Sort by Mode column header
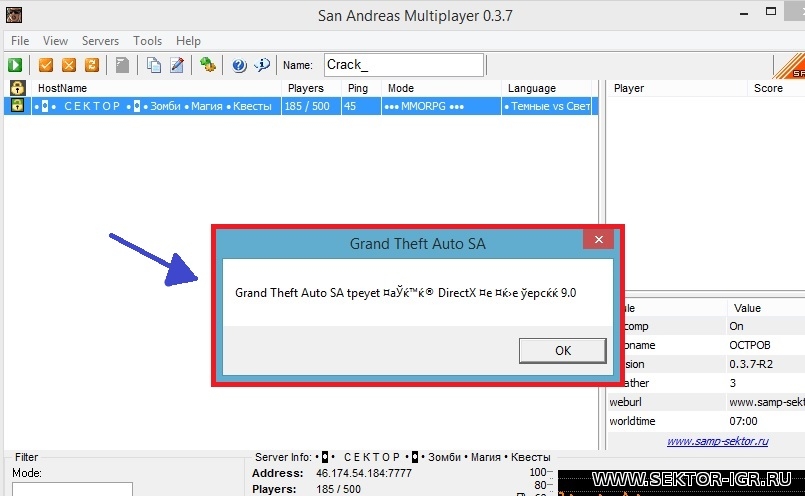805x496 pixels. (442, 88)
